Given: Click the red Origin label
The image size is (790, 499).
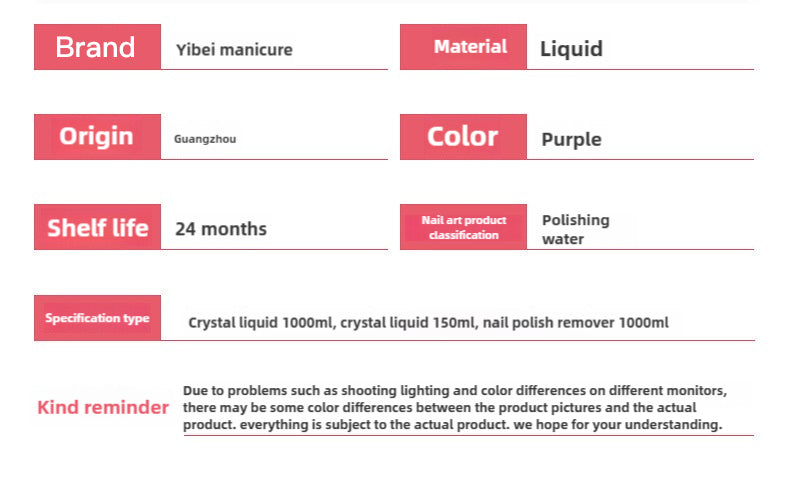Looking at the screenshot, I should (x=97, y=137).
